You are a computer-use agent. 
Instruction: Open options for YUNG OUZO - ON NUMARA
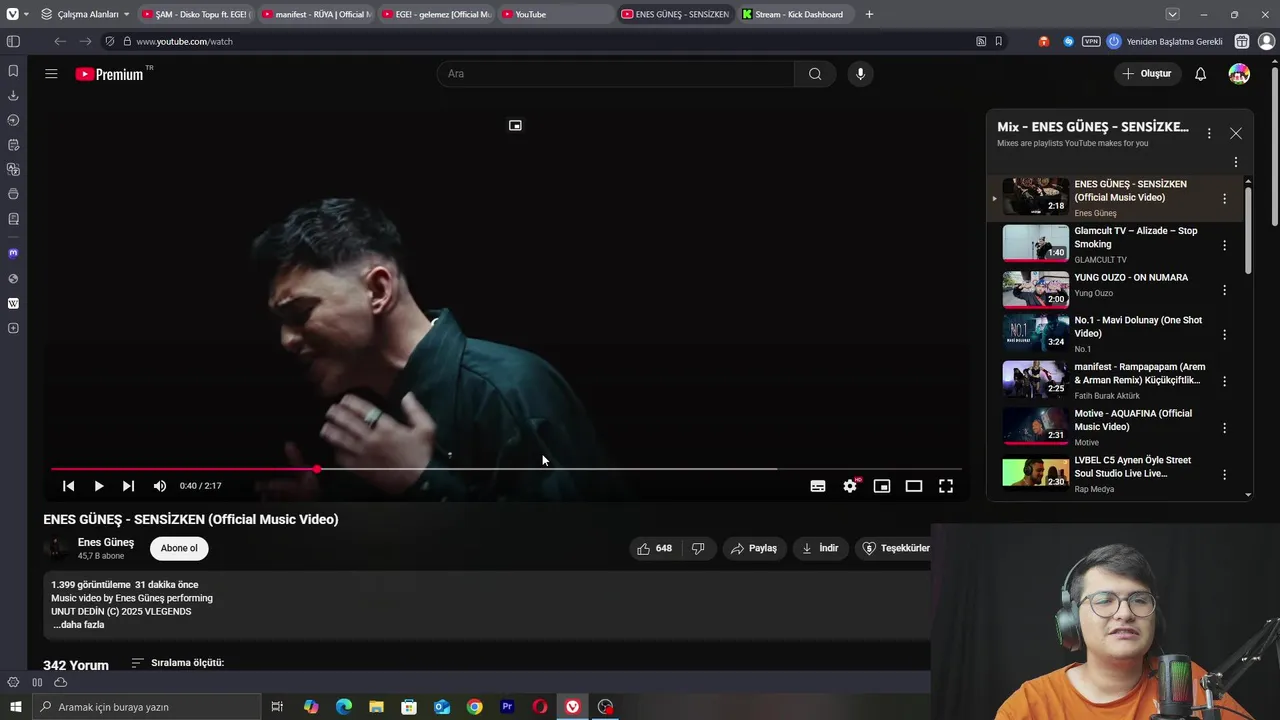[1224, 290]
